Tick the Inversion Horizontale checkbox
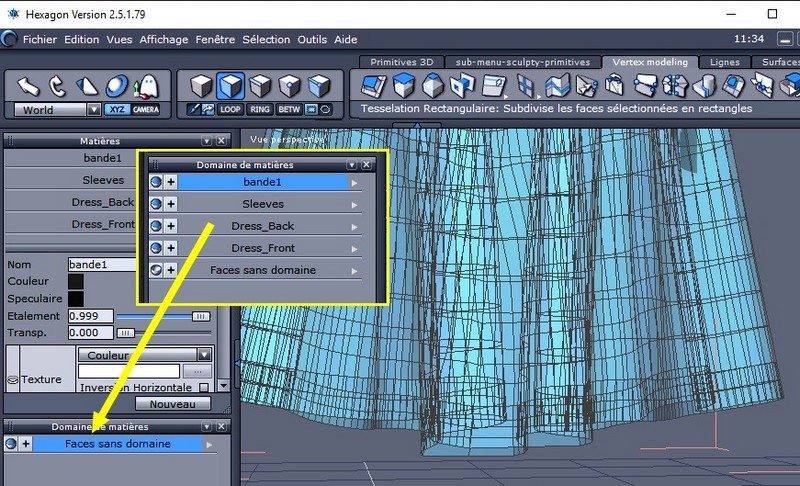The height and width of the screenshot is (486, 800). (x=204, y=388)
